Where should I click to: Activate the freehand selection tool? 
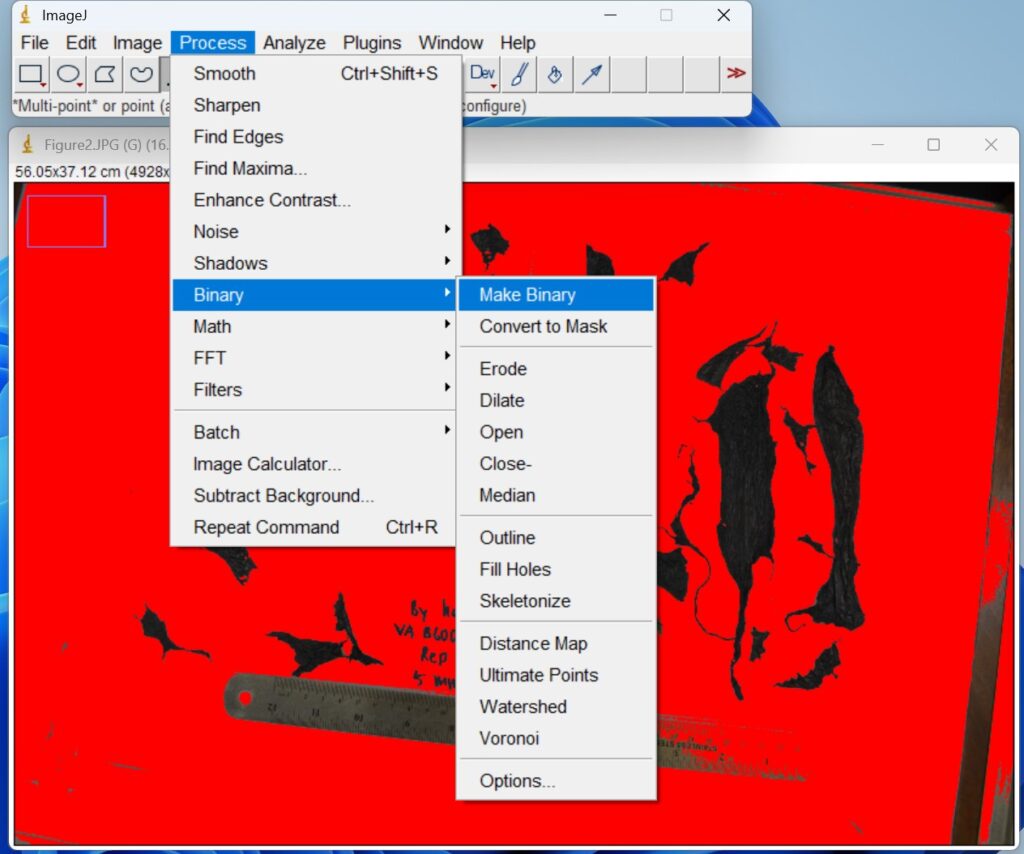141,74
